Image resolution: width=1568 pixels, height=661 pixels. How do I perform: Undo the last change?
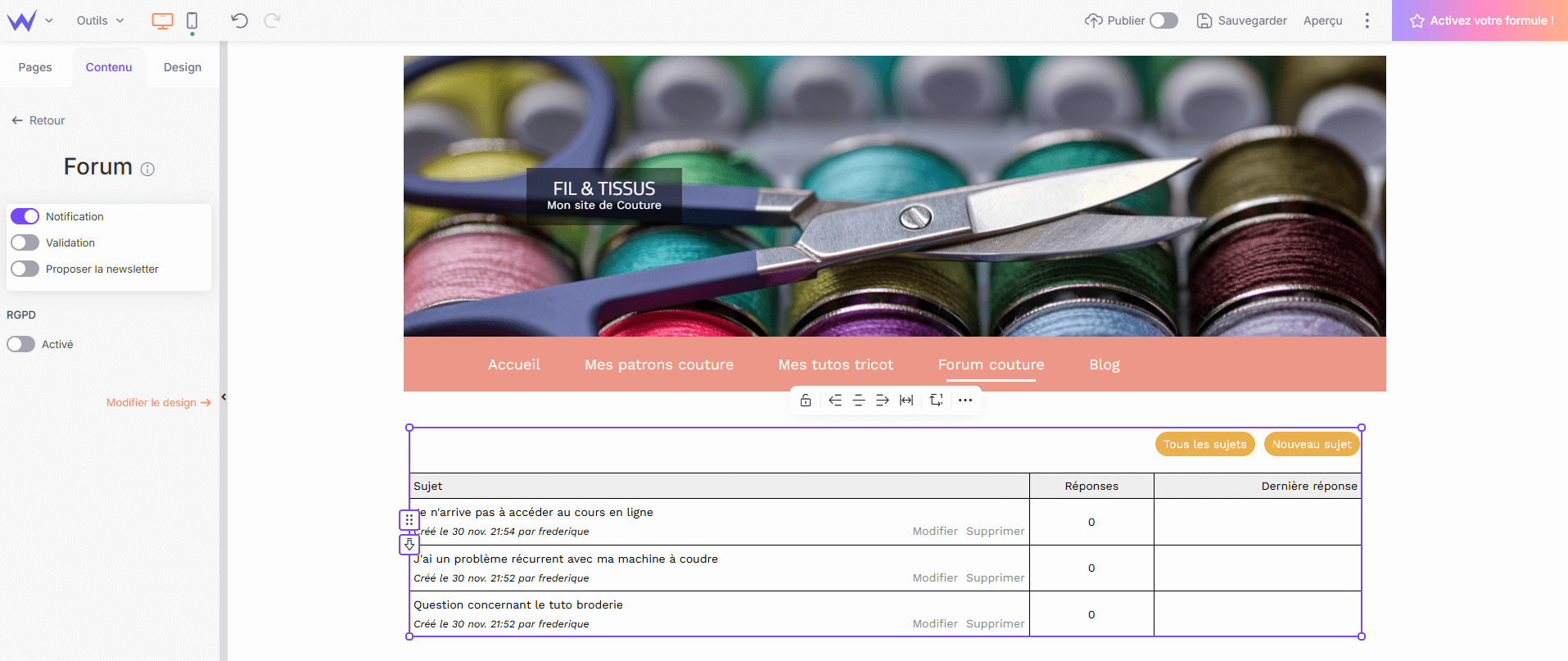tap(239, 20)
